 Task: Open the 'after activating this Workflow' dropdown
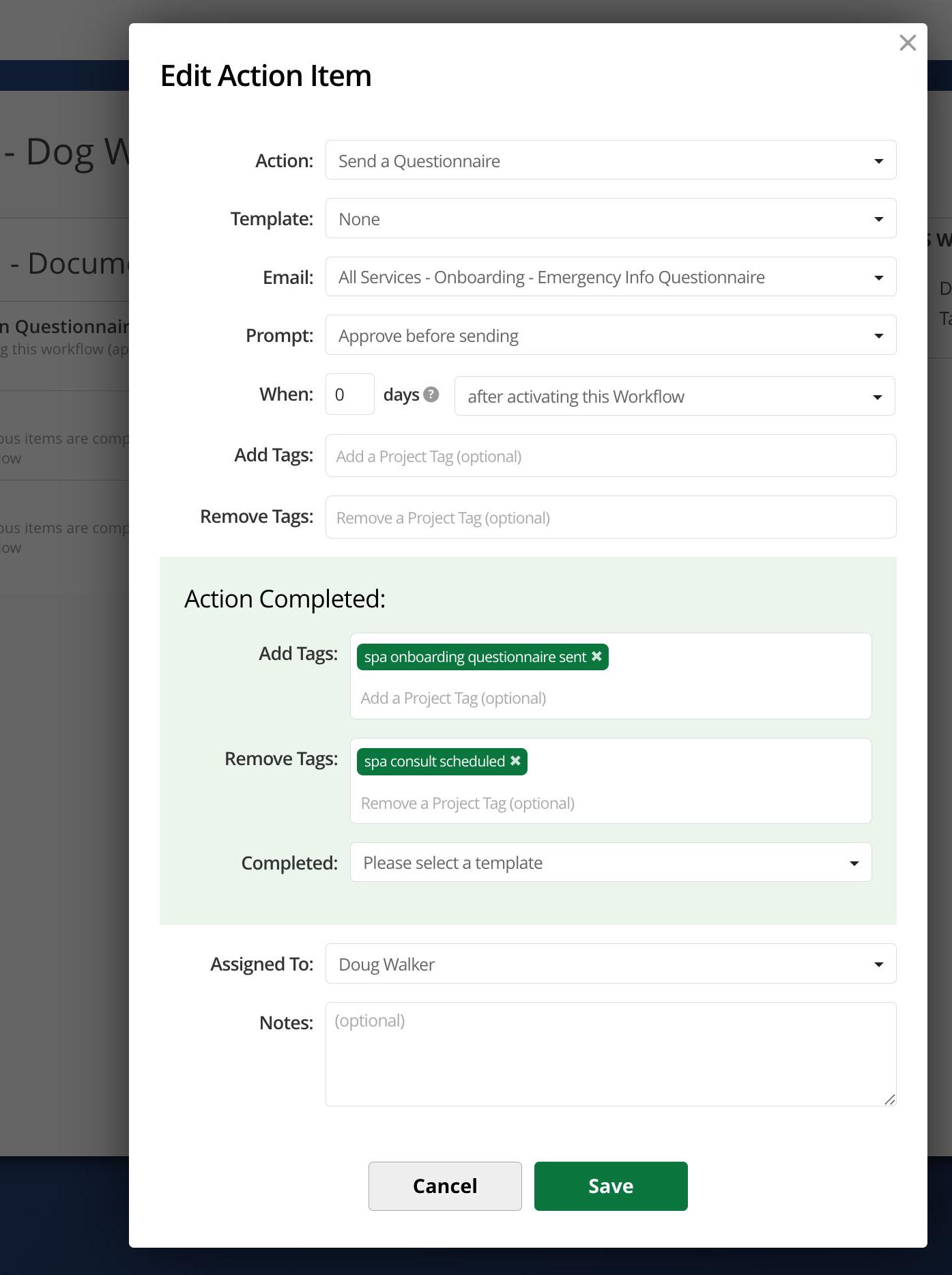674,397
